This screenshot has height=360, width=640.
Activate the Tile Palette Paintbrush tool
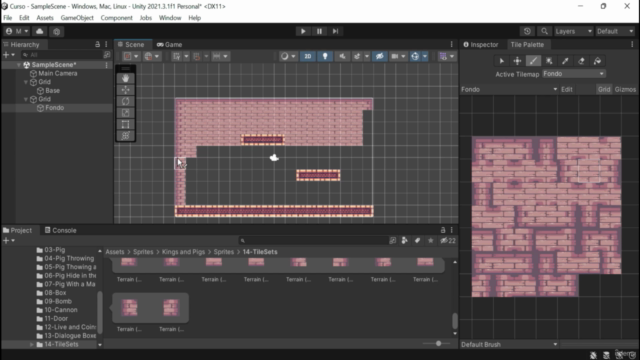(533, 61)
